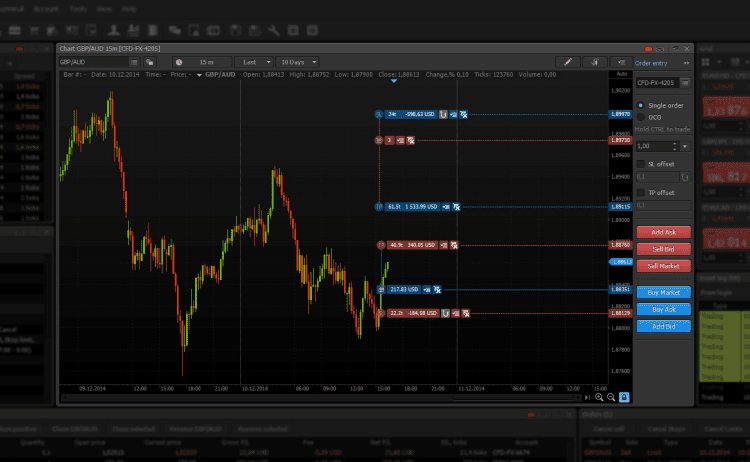The width and height of the screenshot is (750, 462).
Task: Cancel the blue 1,89970 order line
Action: 463,115
